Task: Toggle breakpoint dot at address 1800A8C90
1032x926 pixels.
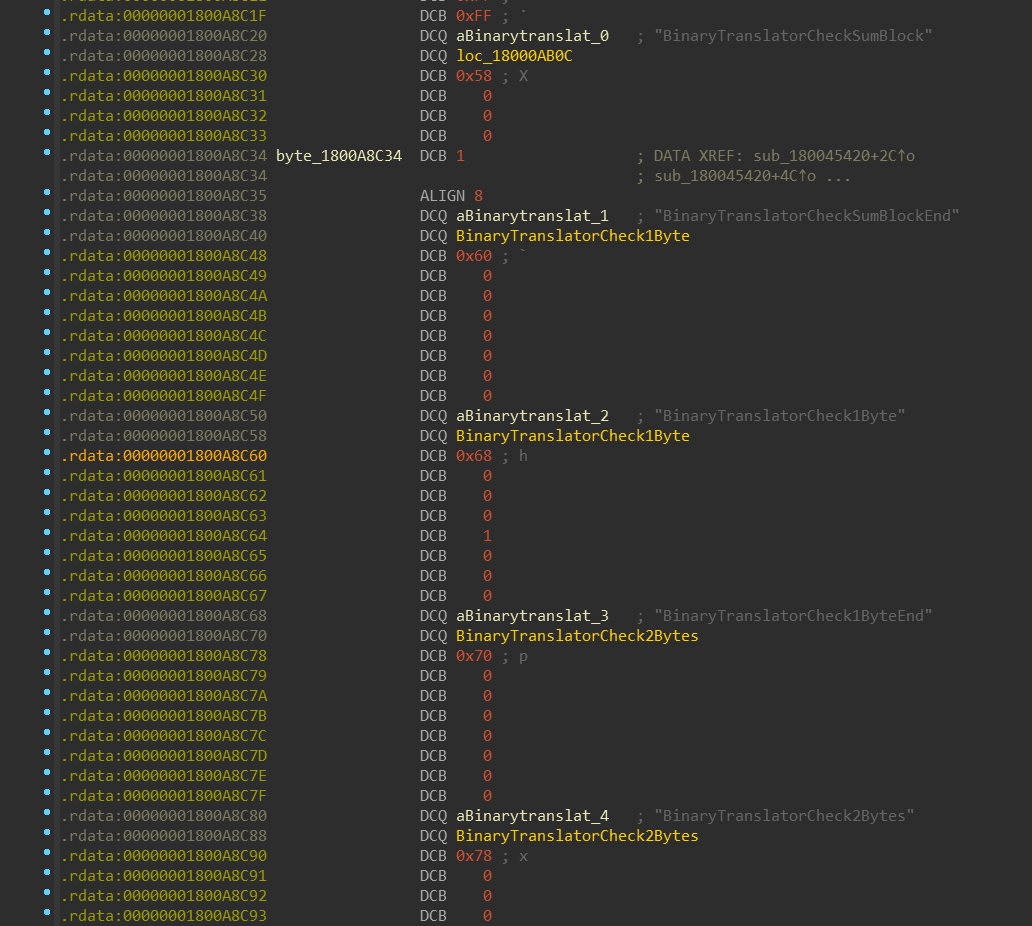Action: [x=47, y=852]
